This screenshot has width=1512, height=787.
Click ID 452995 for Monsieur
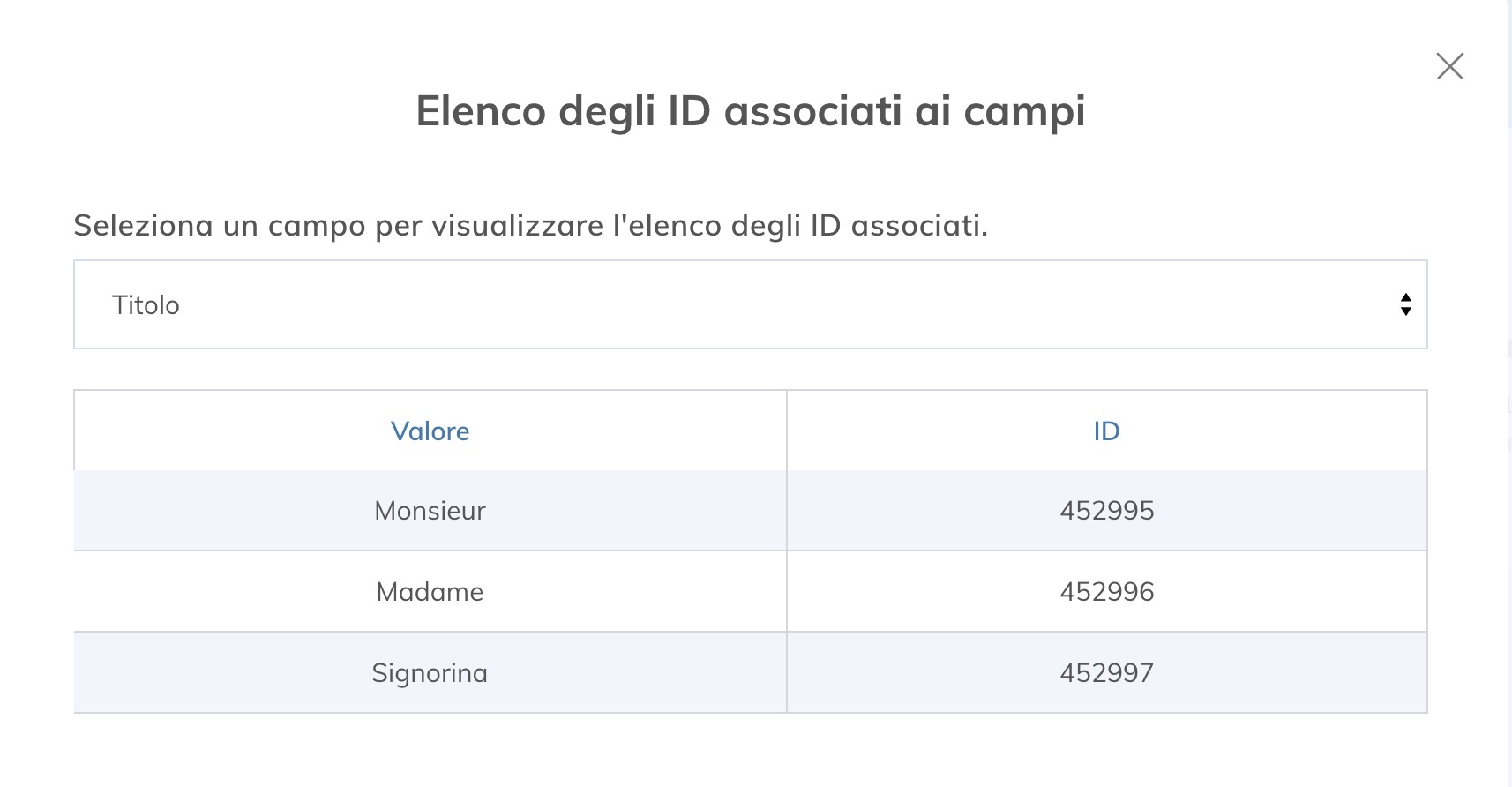tap(1106, 511)
